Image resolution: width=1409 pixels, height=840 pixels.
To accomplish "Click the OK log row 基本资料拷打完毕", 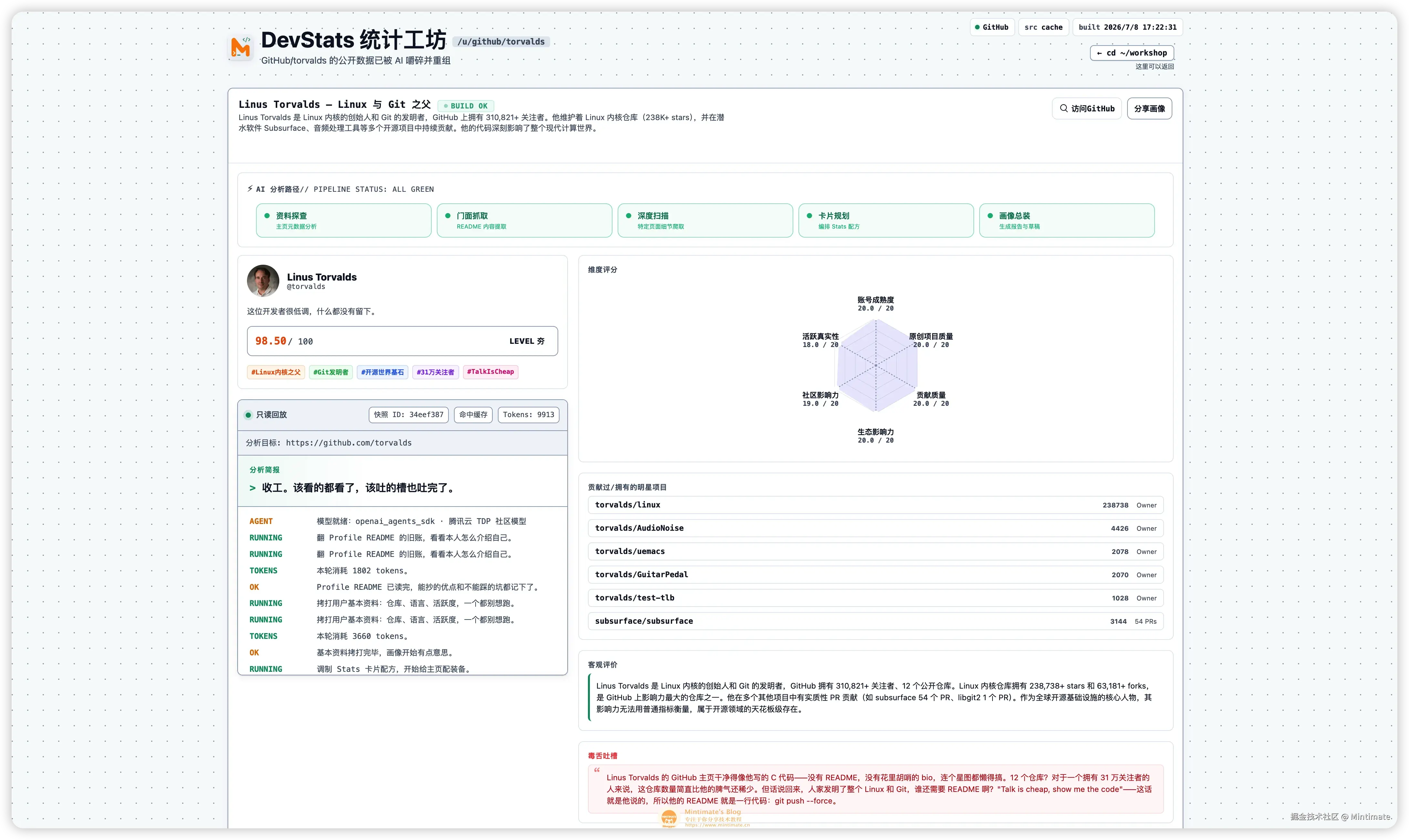I will [x=403, y=653].
